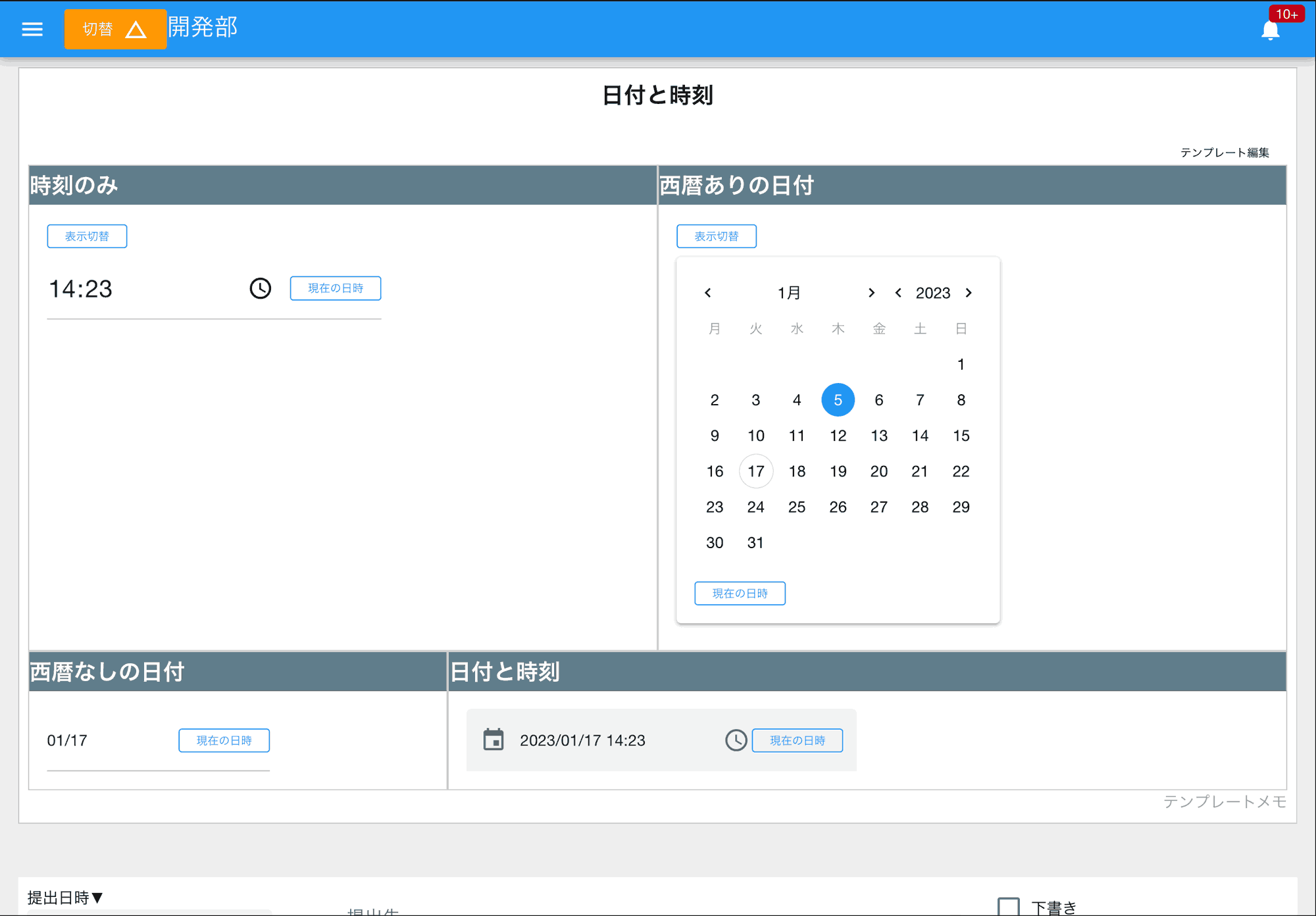Open テンプレート編集 link
1316x916 pixels.
click(1226, 152)
